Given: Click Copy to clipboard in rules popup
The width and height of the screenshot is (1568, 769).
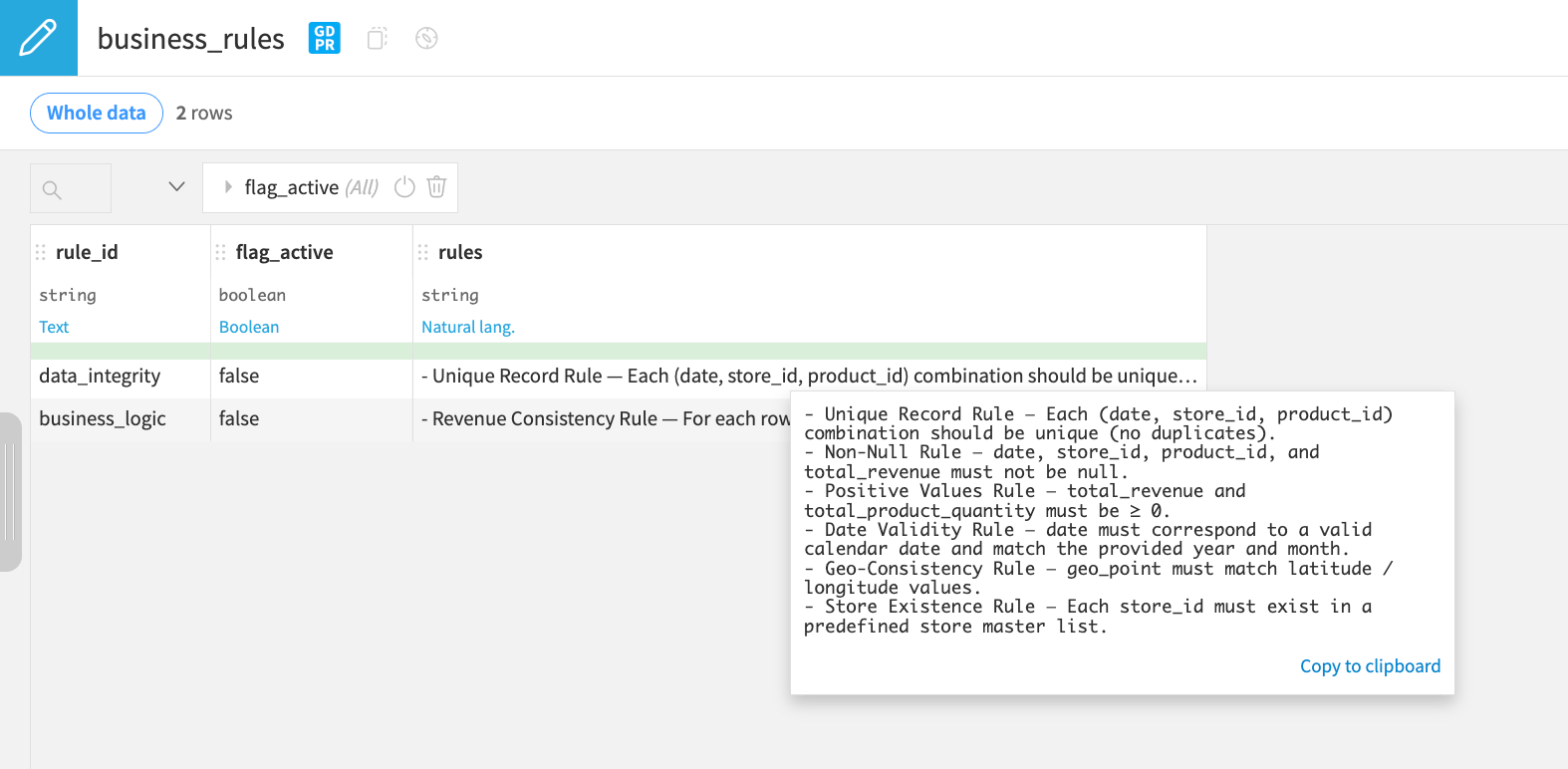Looking at the screenshot, I should (1369, 665).
